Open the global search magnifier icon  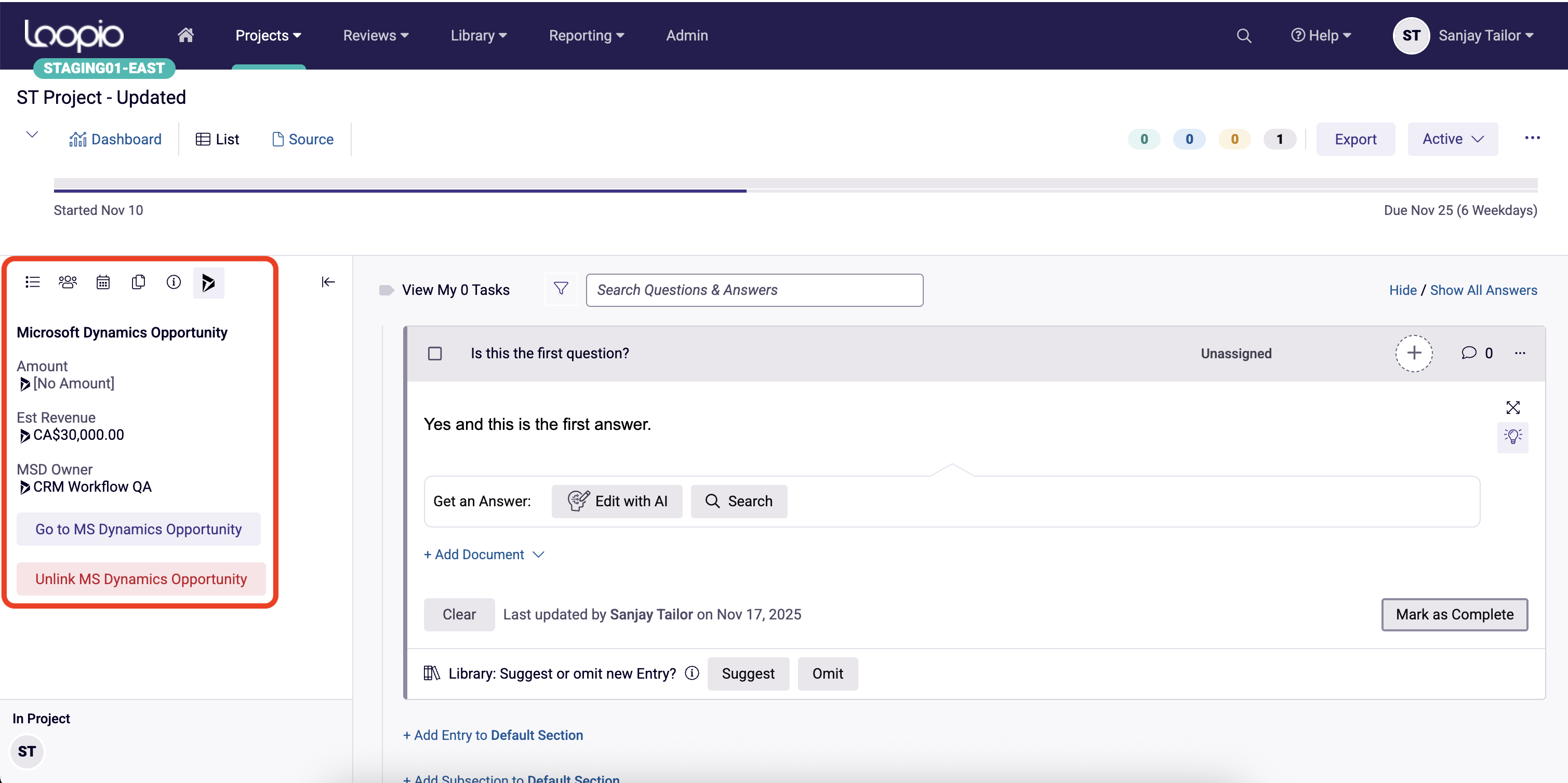coord(1244,35)
